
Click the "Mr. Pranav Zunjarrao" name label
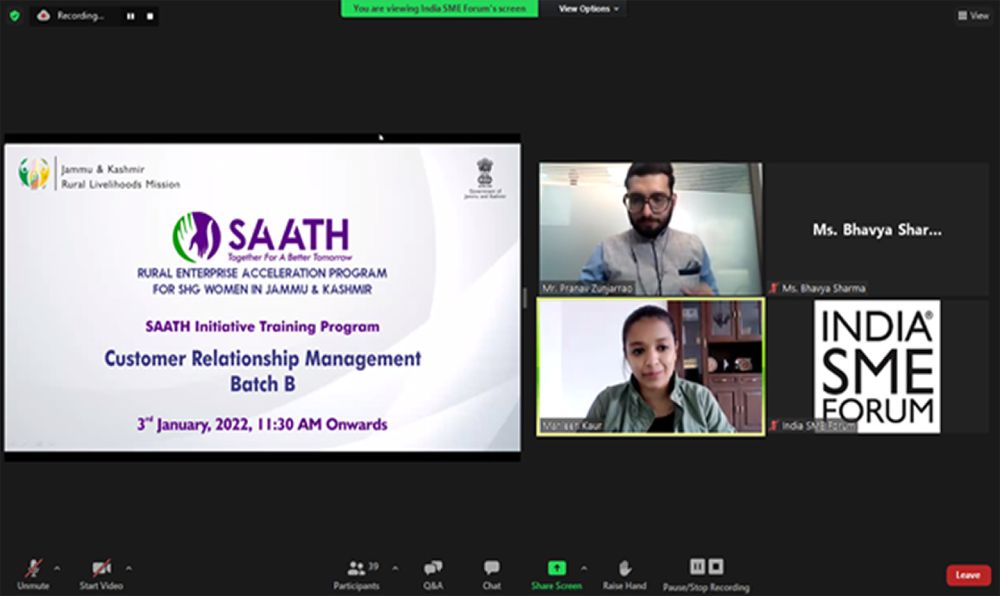[587, 289]
